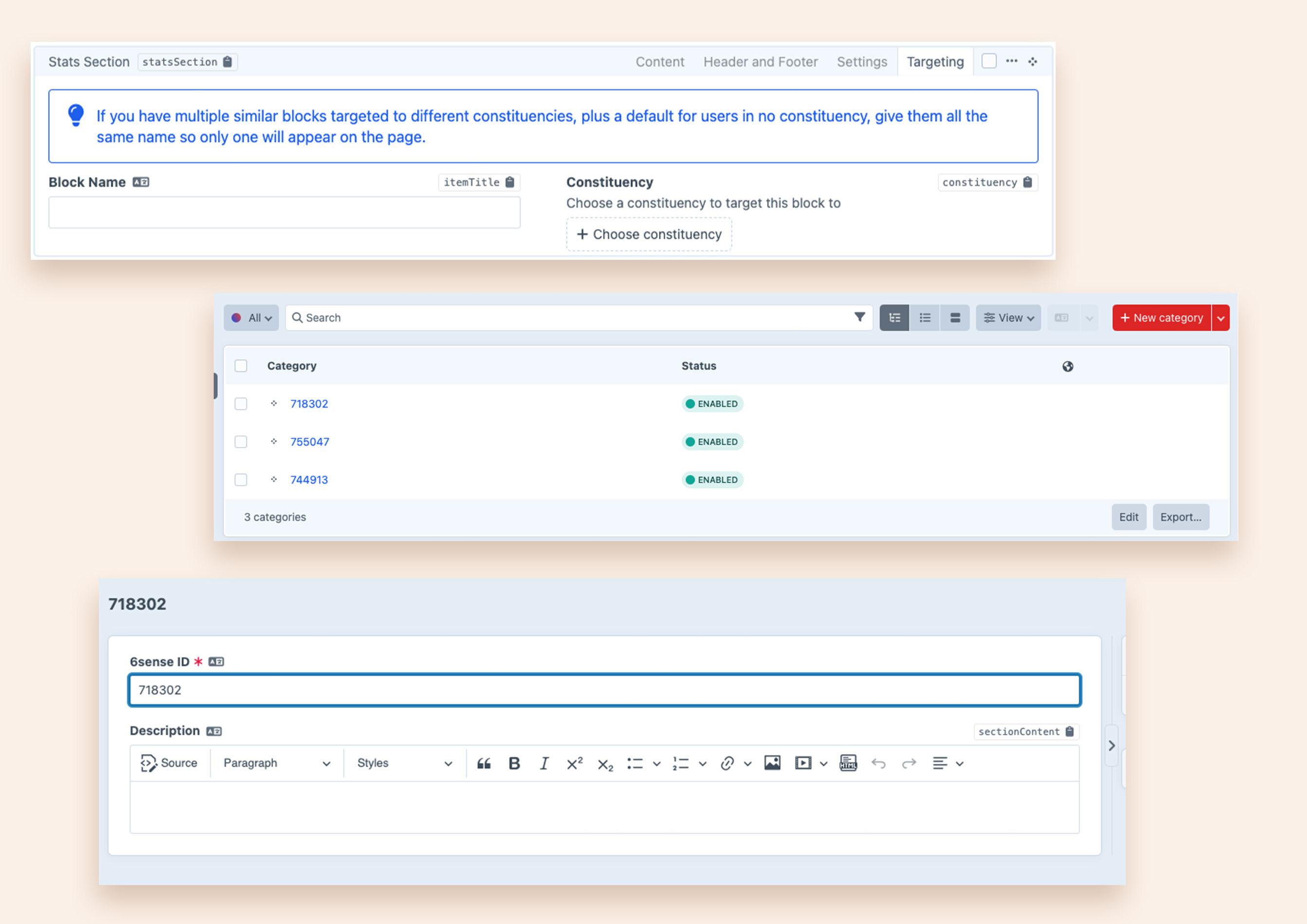The width and height of the screenshot is (1307, 924).
Task: Switch to card view icon
Action: (x=955, y=317)
